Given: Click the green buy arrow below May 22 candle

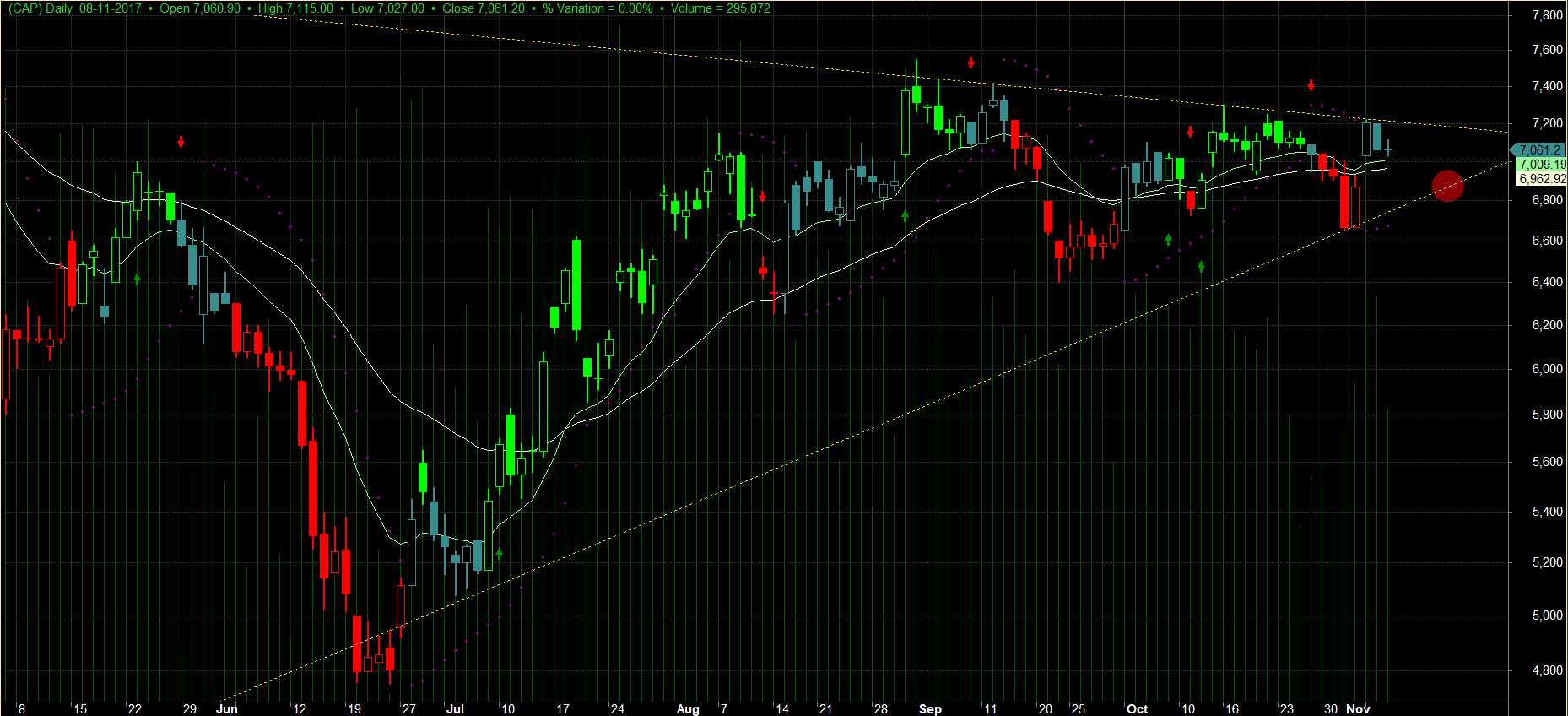Looking at the screenshot, I should click(137, 278).
